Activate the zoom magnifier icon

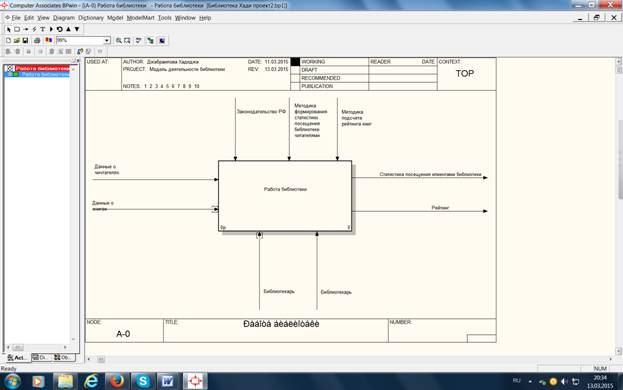(118, 41)
